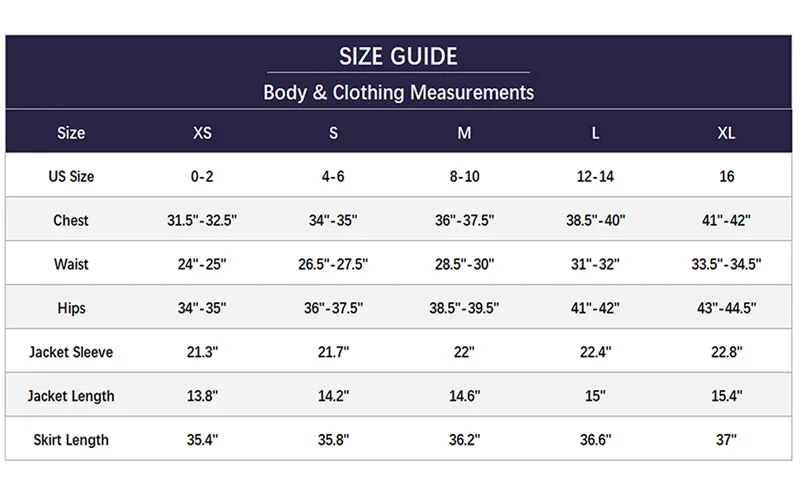Click the Chest row label

(x=71, y=220)
